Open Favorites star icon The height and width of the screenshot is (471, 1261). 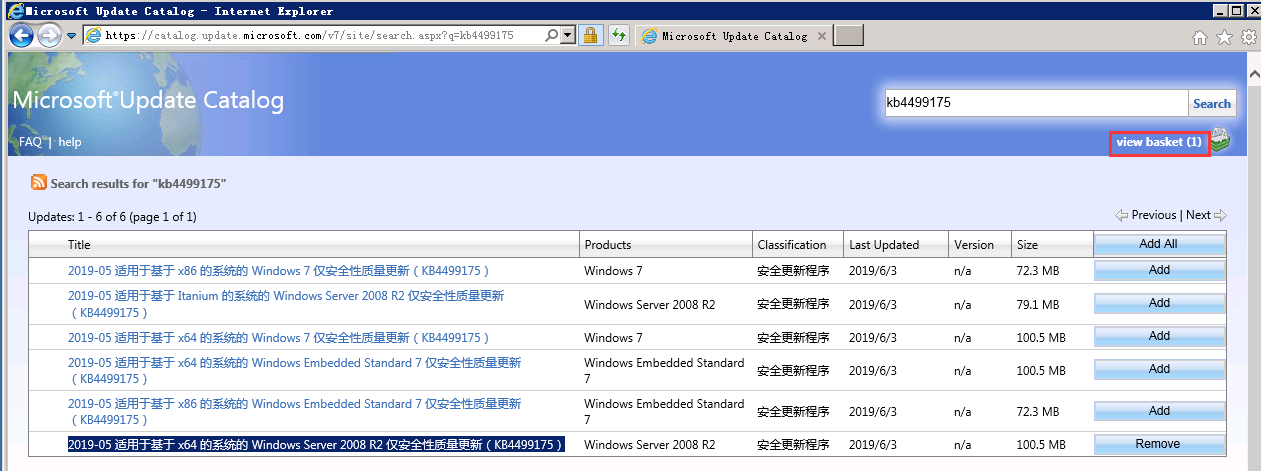(1224, 37)
